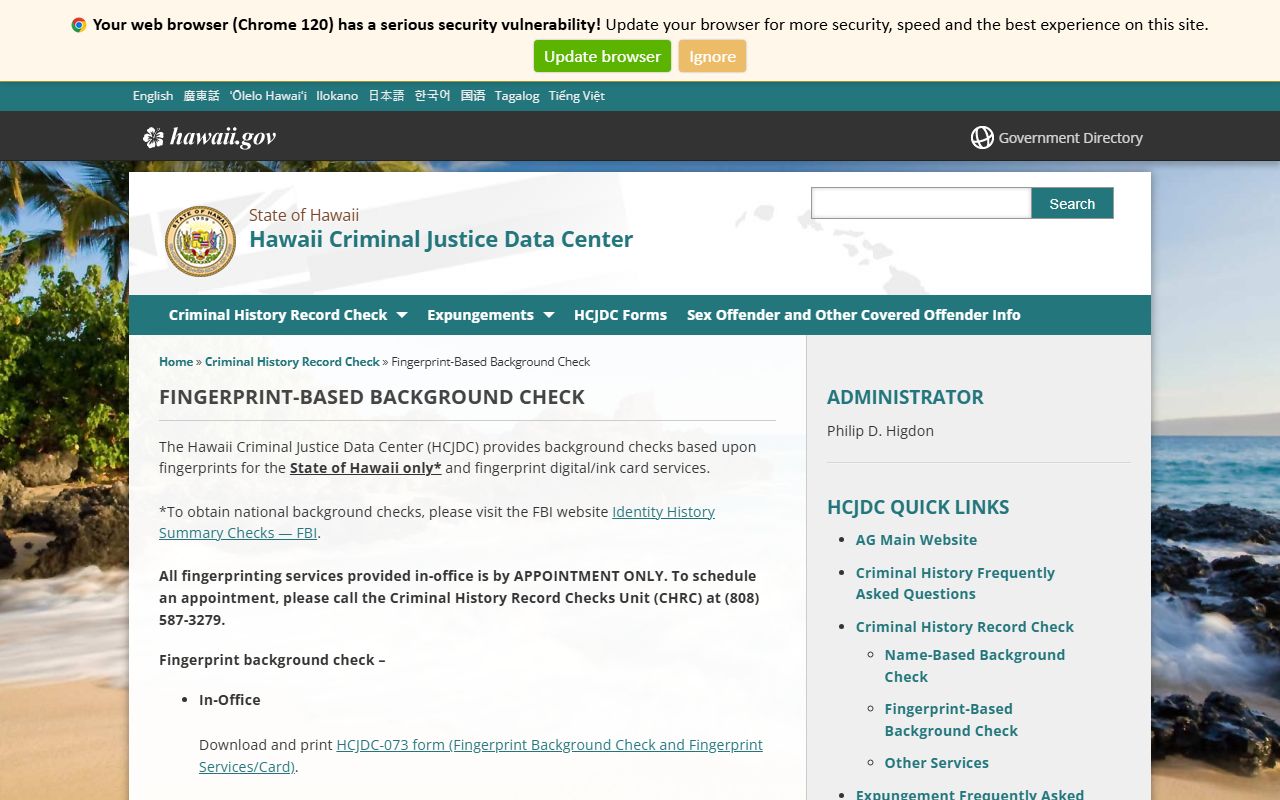This screenshot has width=1280, height=800.
Task: Click the Update browser button
Action: point(602,57)
